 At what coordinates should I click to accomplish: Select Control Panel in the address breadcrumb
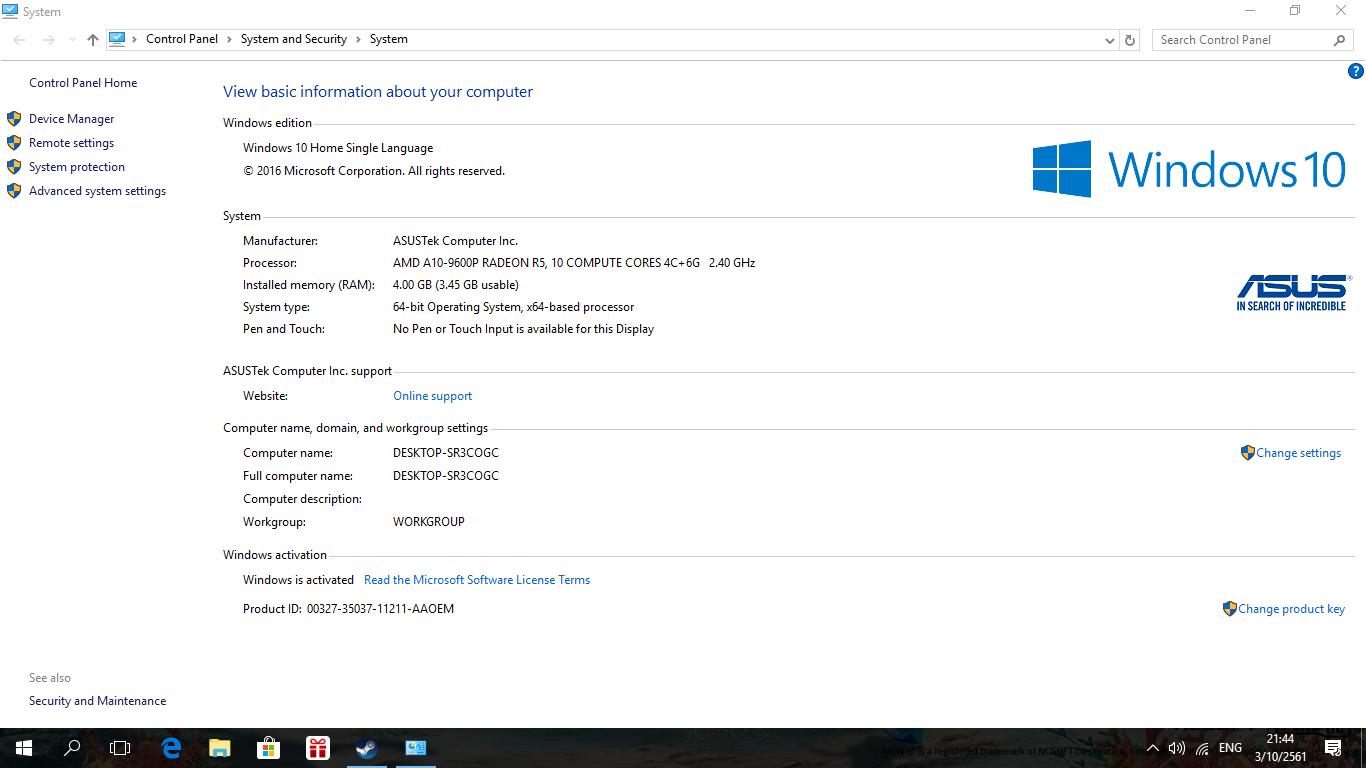pyautogui.click(x=182, y=39)
